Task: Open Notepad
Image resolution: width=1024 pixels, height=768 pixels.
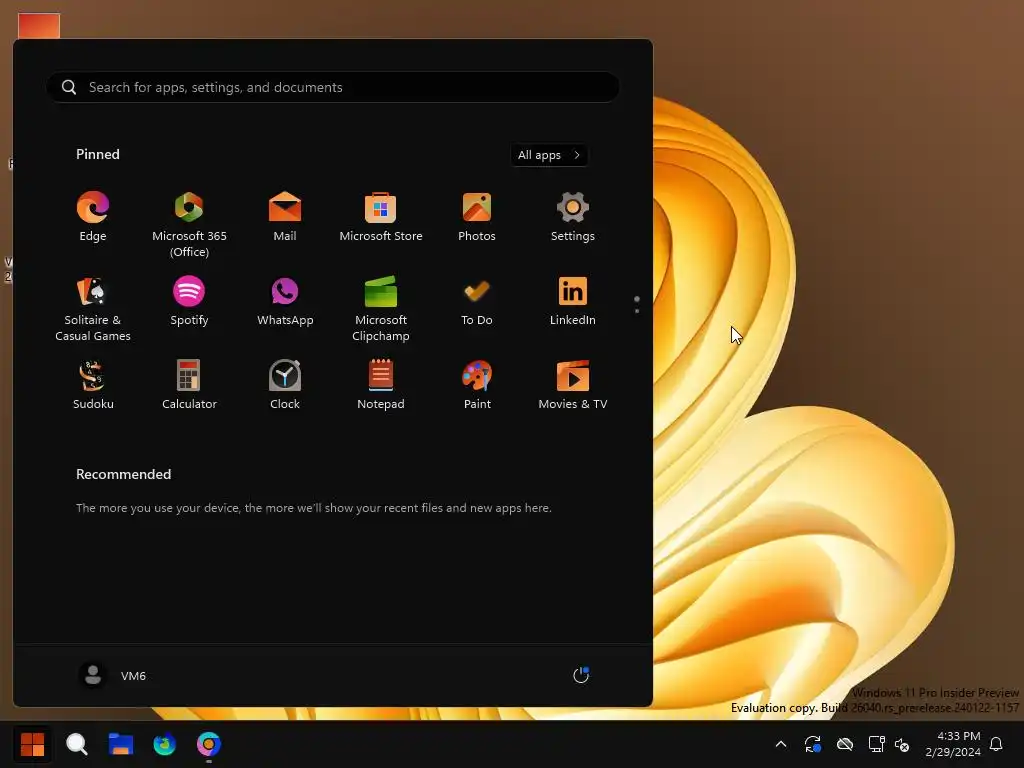Action: [381, 385]
